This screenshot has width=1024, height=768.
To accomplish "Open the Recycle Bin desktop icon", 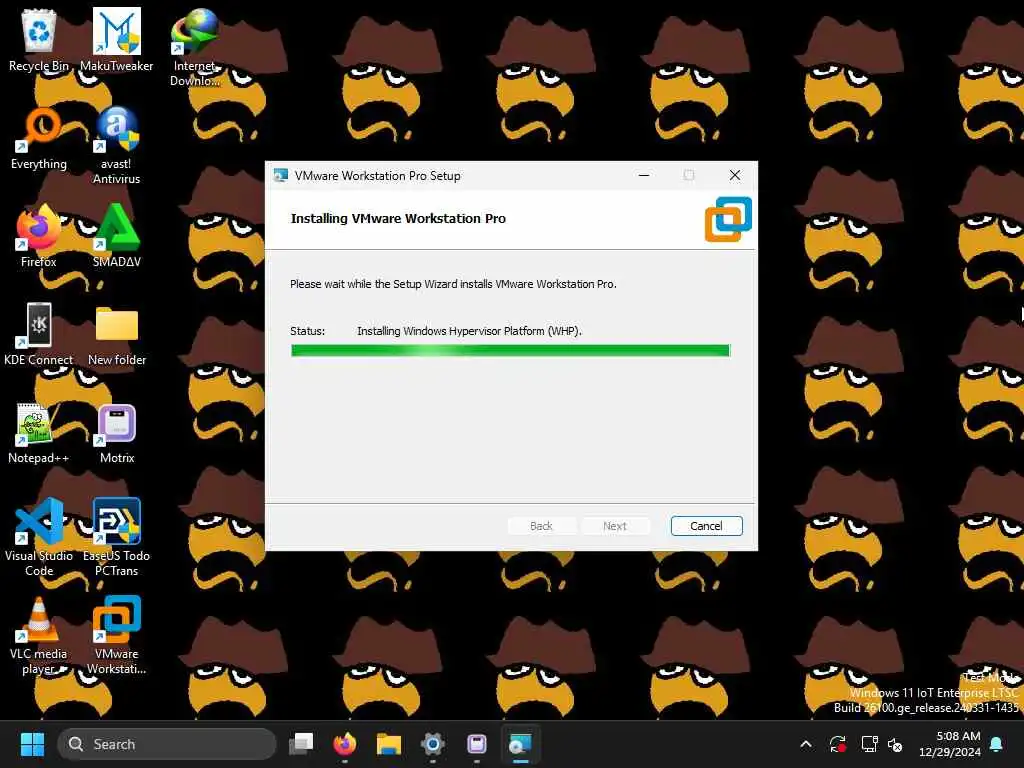I will 39,40.
